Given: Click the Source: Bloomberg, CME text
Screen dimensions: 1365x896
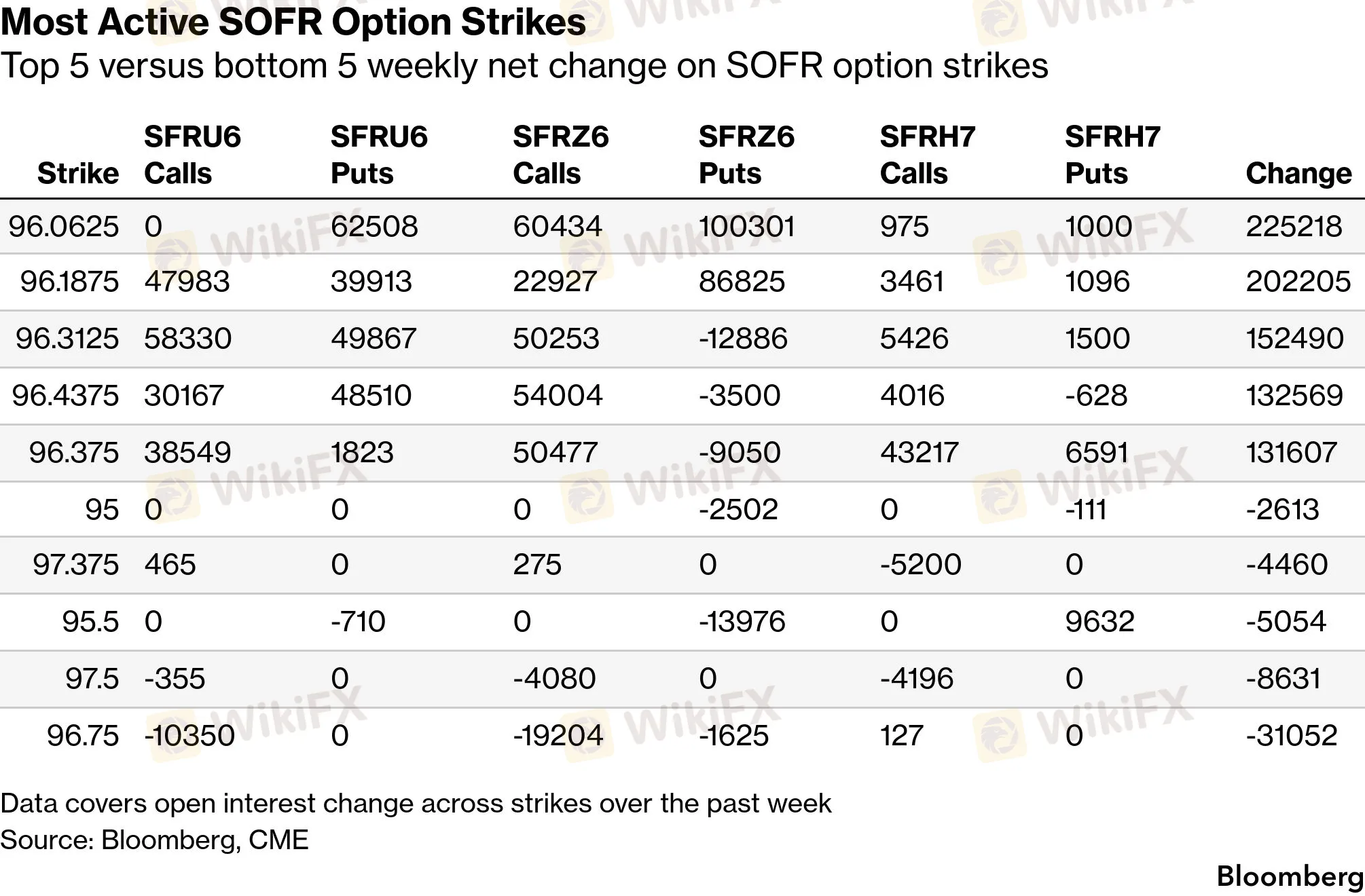Looking at the screenshot, I should pyautogui.click(x=154, y=840).
